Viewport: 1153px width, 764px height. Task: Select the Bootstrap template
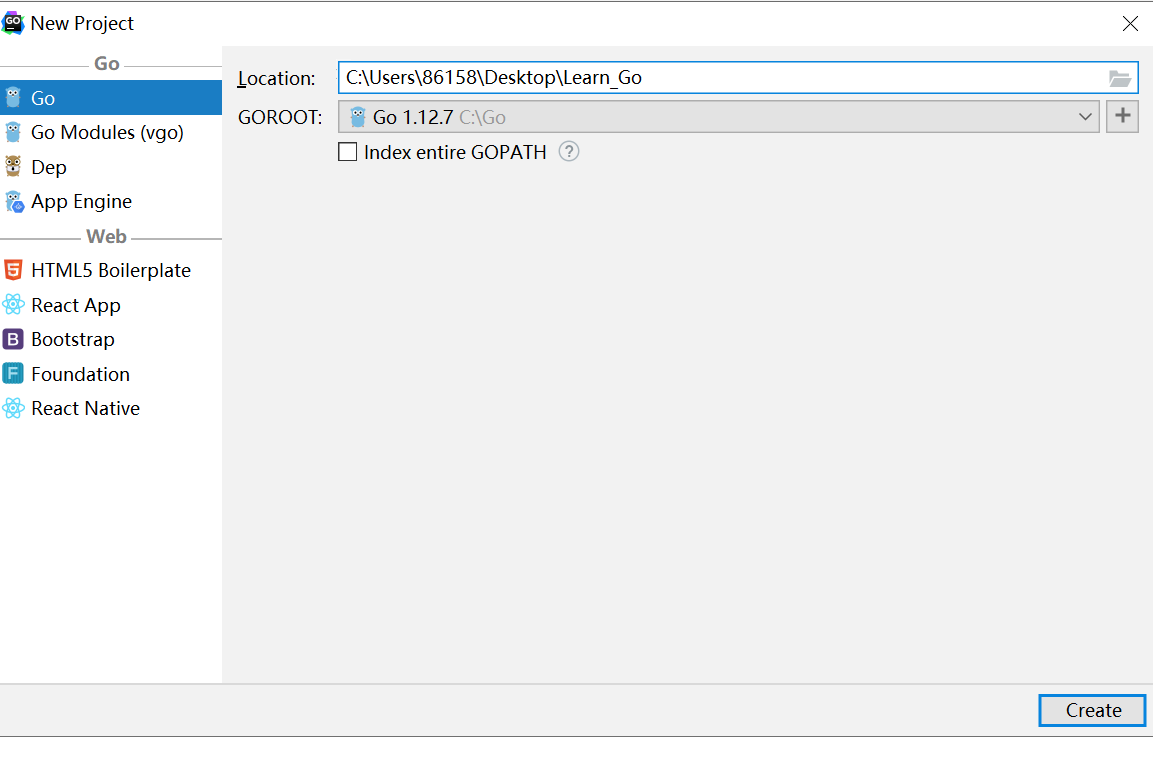[x=110, y=340]
